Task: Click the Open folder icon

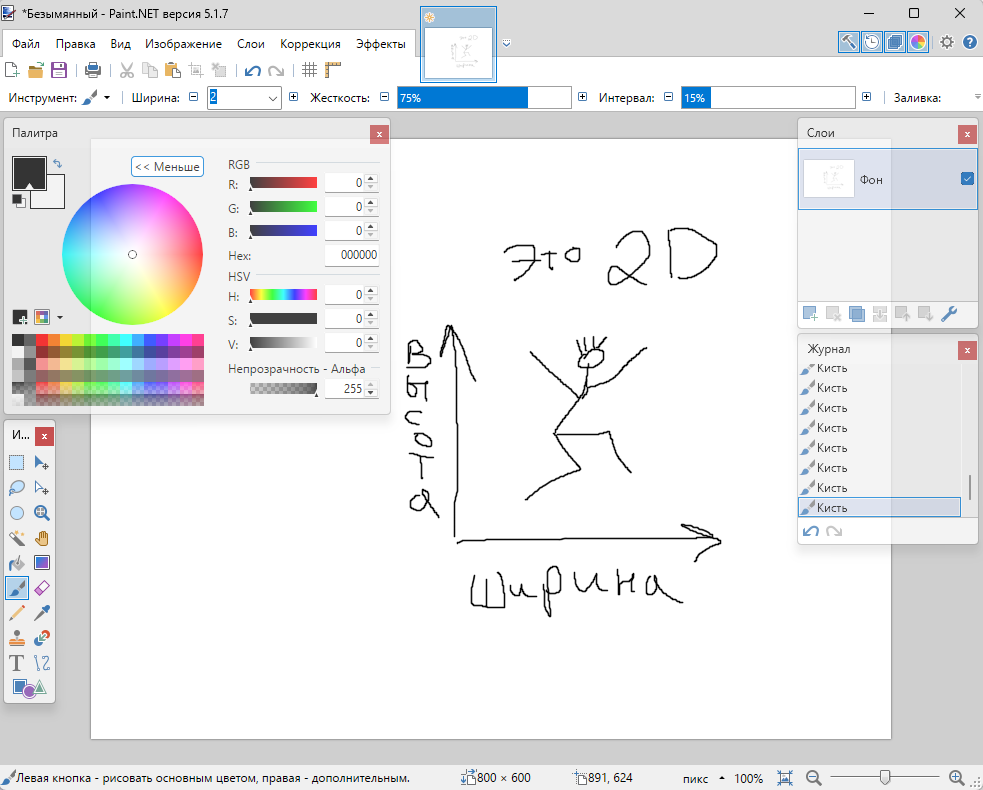Action: click(x=36, y=70)
